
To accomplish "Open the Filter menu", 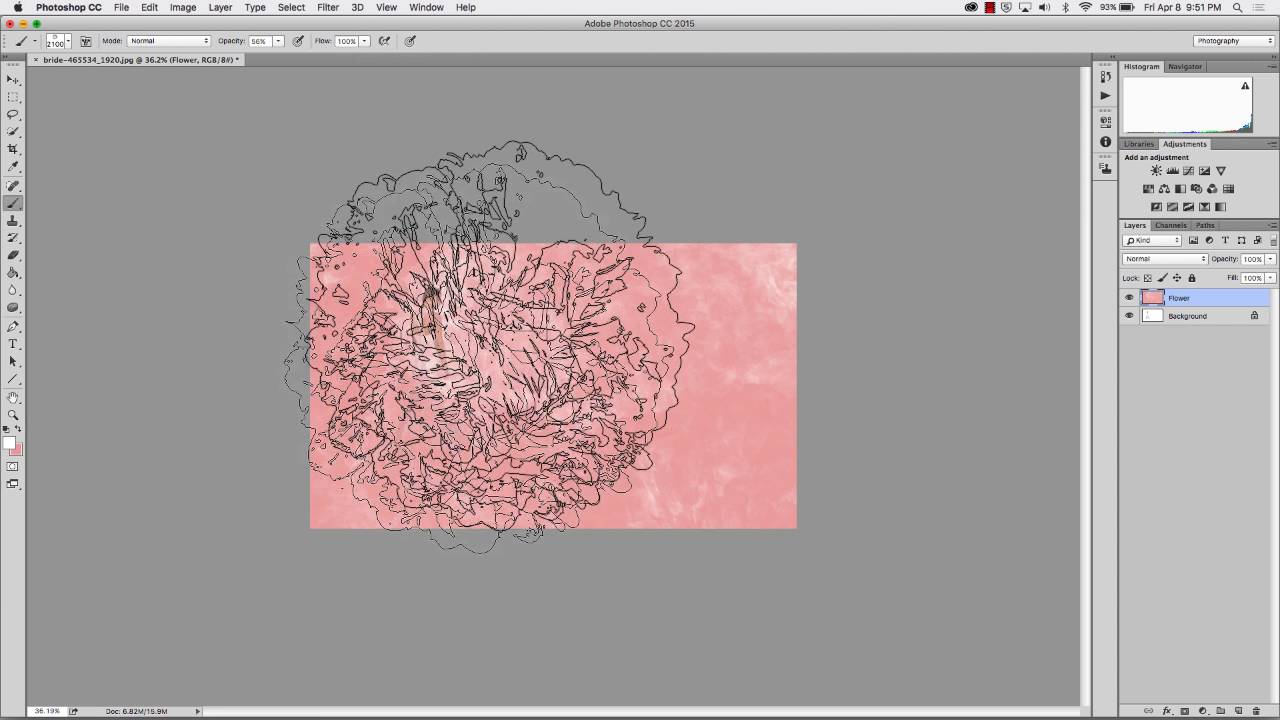I will tap(328, 7).
